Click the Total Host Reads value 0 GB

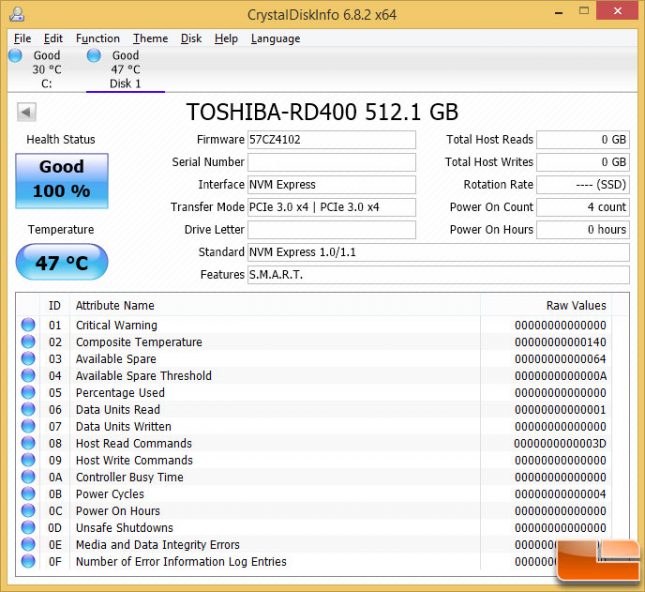click(x=583, y=140)
